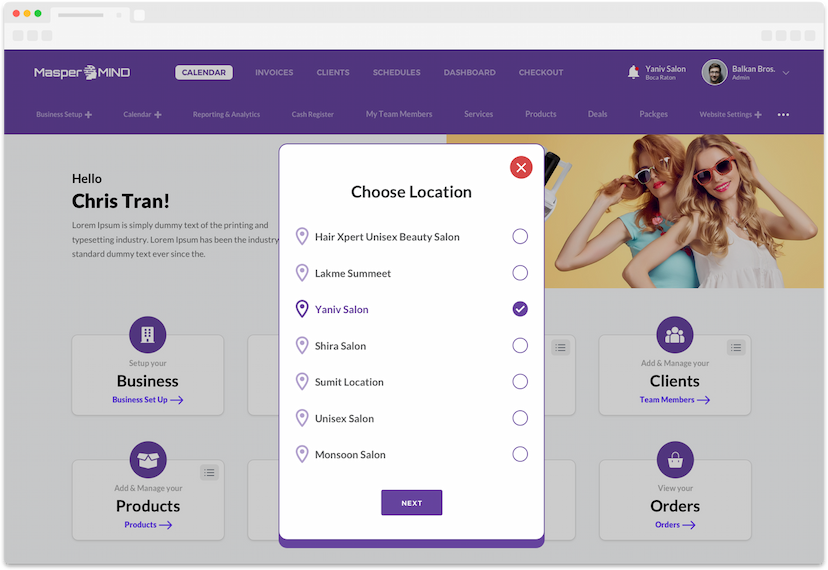Screen dimensions: 828x570
Task: Click the Products box icon
Action: [x=148, y=460]
